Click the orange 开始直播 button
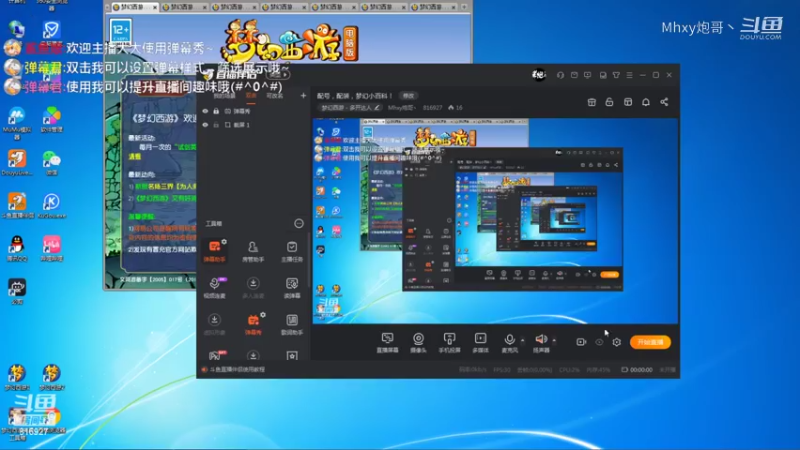 coord(650,342)
